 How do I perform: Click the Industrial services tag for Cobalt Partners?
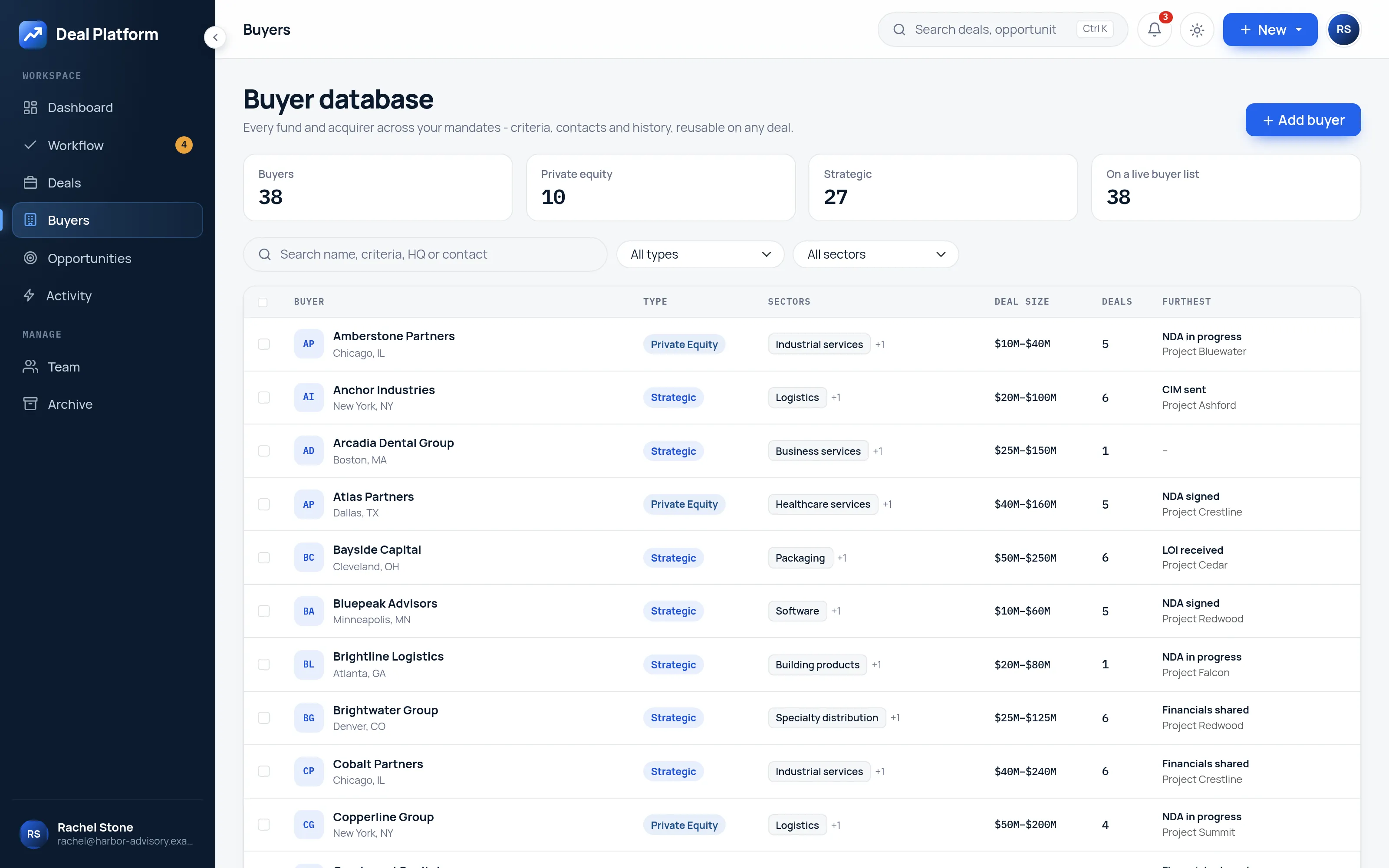[819, 772]
